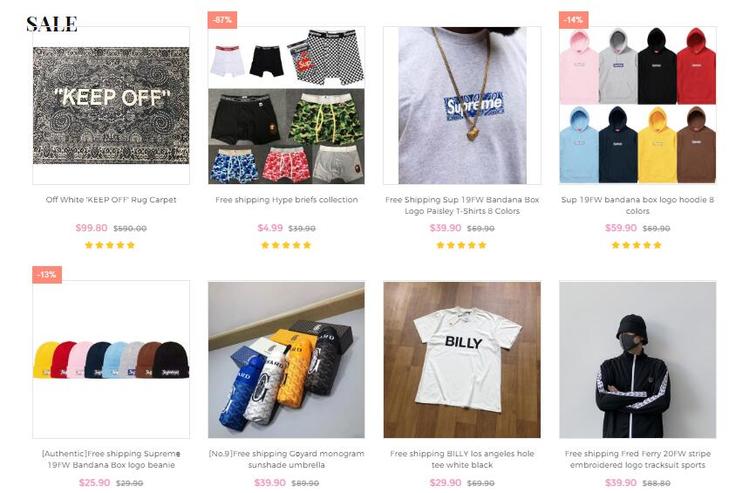View the grey Supreme bandana box logo tee image
This screenshot has width=756, height=493.
[462, 106]
